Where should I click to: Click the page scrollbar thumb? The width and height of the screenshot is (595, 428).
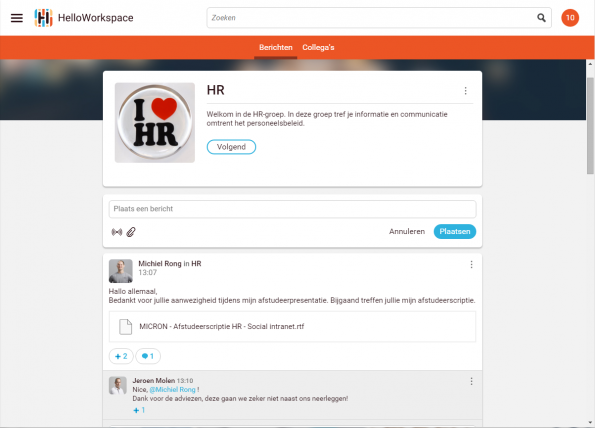coord(590,125)
